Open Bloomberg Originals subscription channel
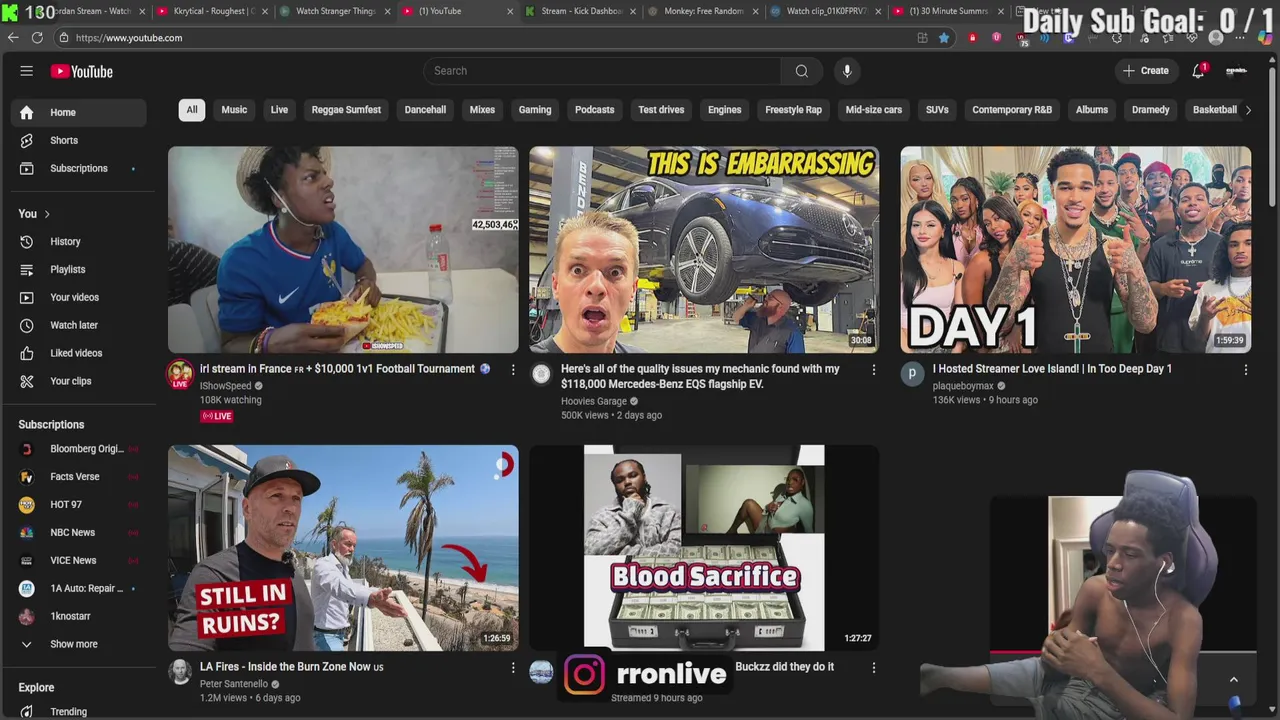 coord(79,449)
